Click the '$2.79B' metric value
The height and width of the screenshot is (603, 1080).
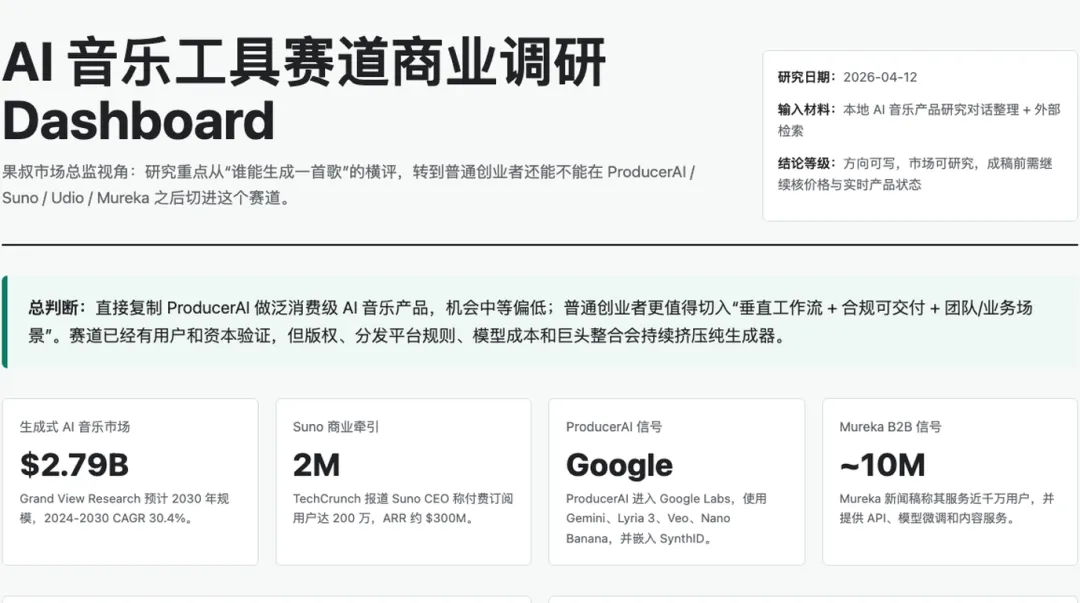74,464
